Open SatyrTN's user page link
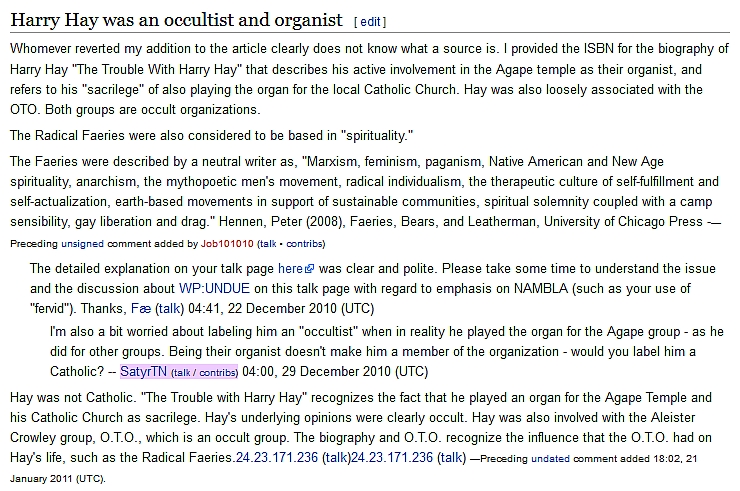Image resolution: width=740 pixels, height=491 pixels. pos(144,372)
